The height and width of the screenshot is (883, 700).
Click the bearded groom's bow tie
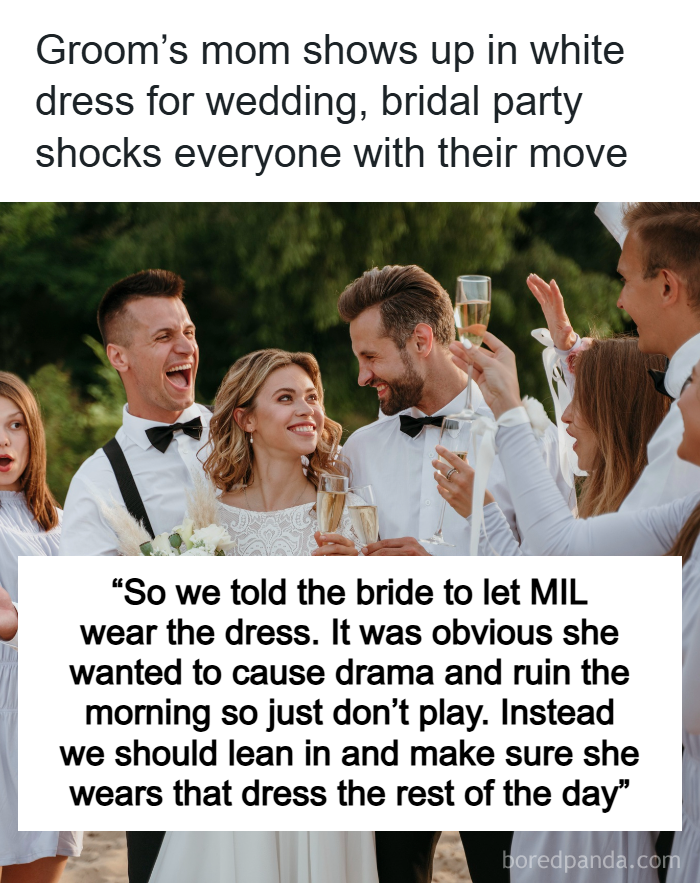coord(420,424)
